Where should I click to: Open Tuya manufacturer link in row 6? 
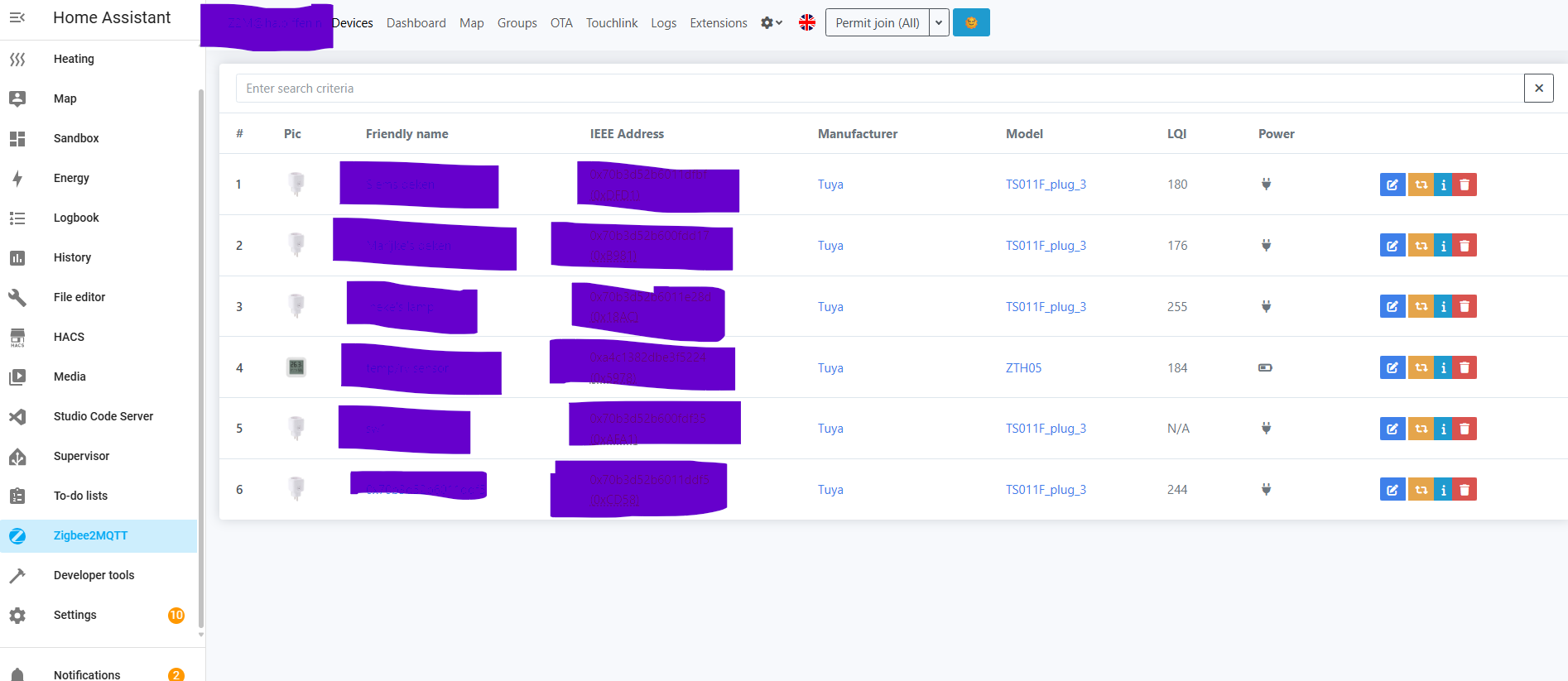click(830, 490)
